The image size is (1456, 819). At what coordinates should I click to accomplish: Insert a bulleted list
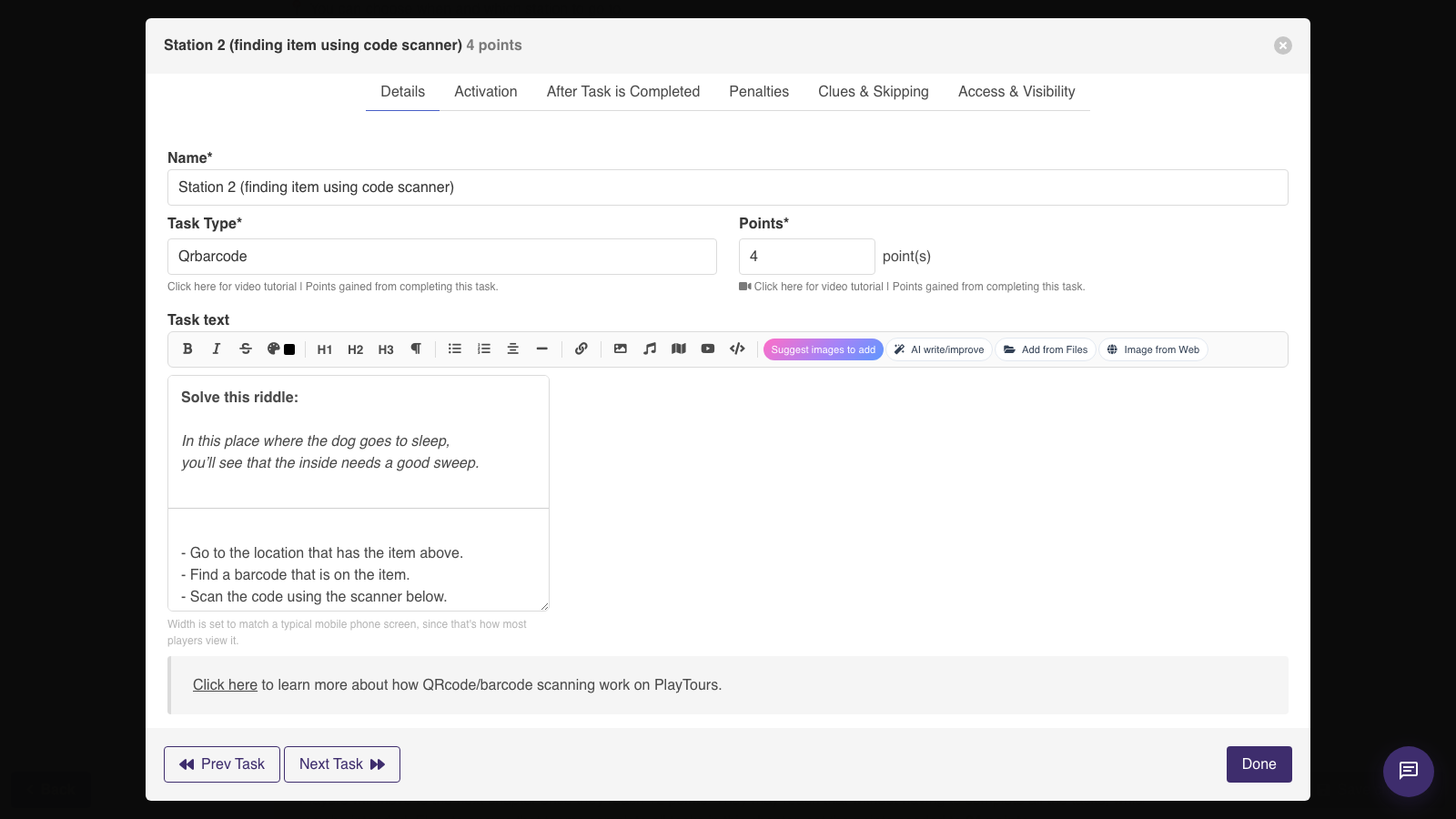pos(455,349)
